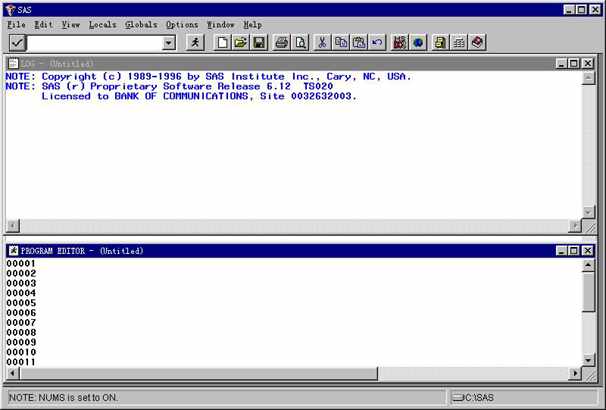Image resolution: width=606 pixels, height=410 pixels.
Task: Create a new file with New icon
Action: pyautogui.click(x=223, y=43)
